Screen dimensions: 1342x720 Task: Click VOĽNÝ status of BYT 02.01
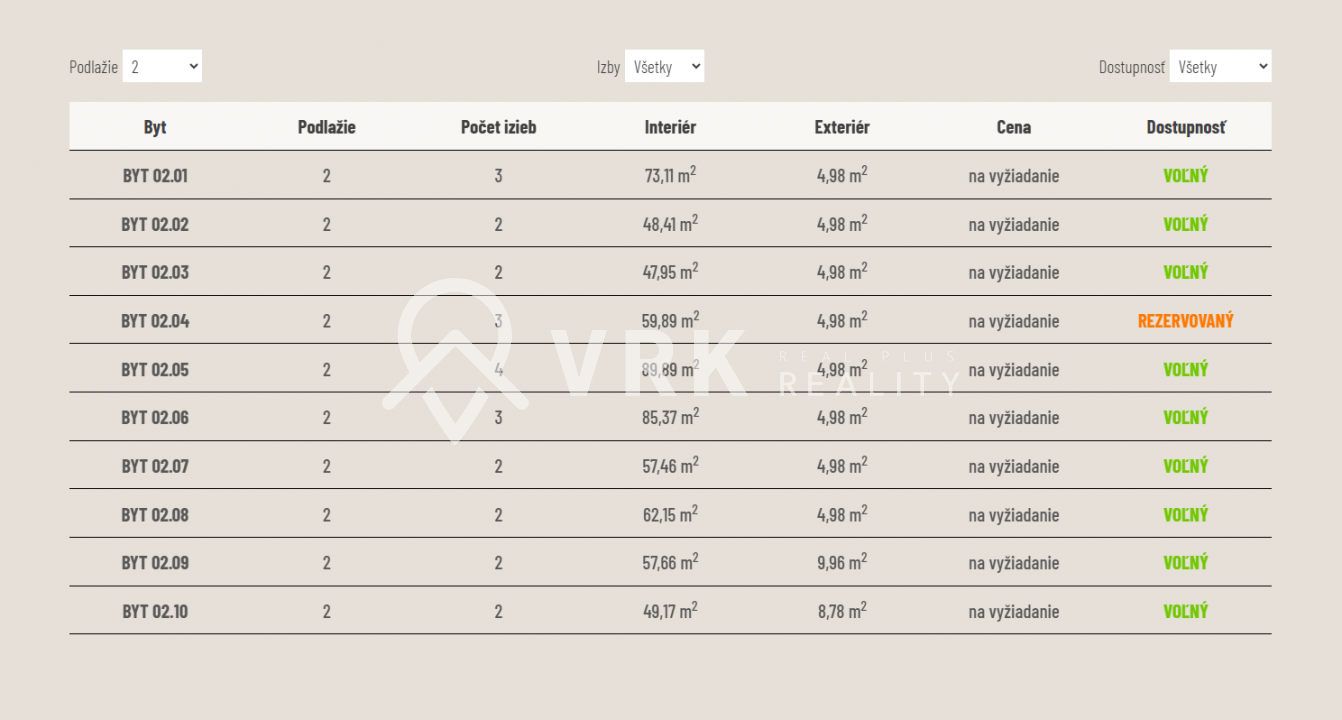pos(1185,176)
